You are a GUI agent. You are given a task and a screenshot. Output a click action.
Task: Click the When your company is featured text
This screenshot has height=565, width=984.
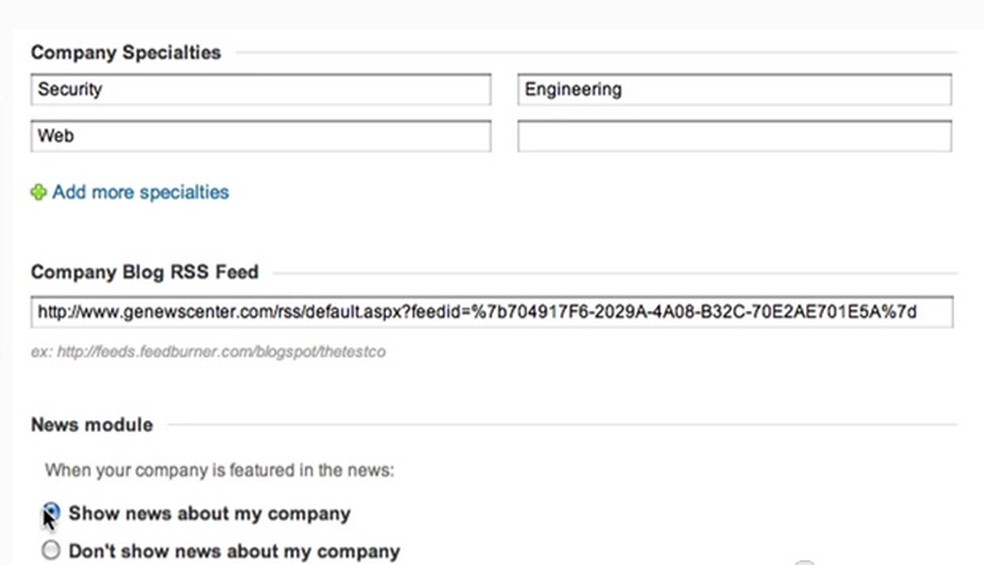coord(219,470)
